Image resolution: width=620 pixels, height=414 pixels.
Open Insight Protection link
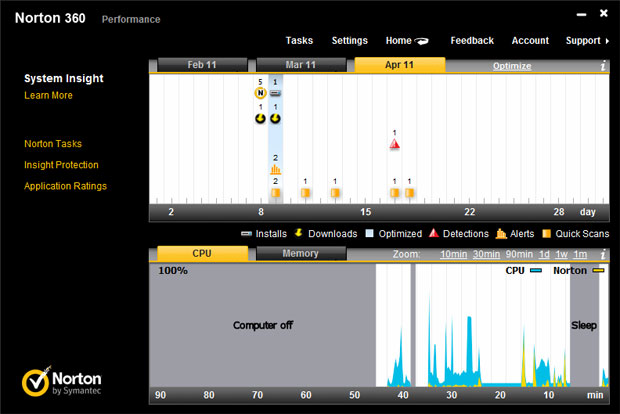(61, 165)
